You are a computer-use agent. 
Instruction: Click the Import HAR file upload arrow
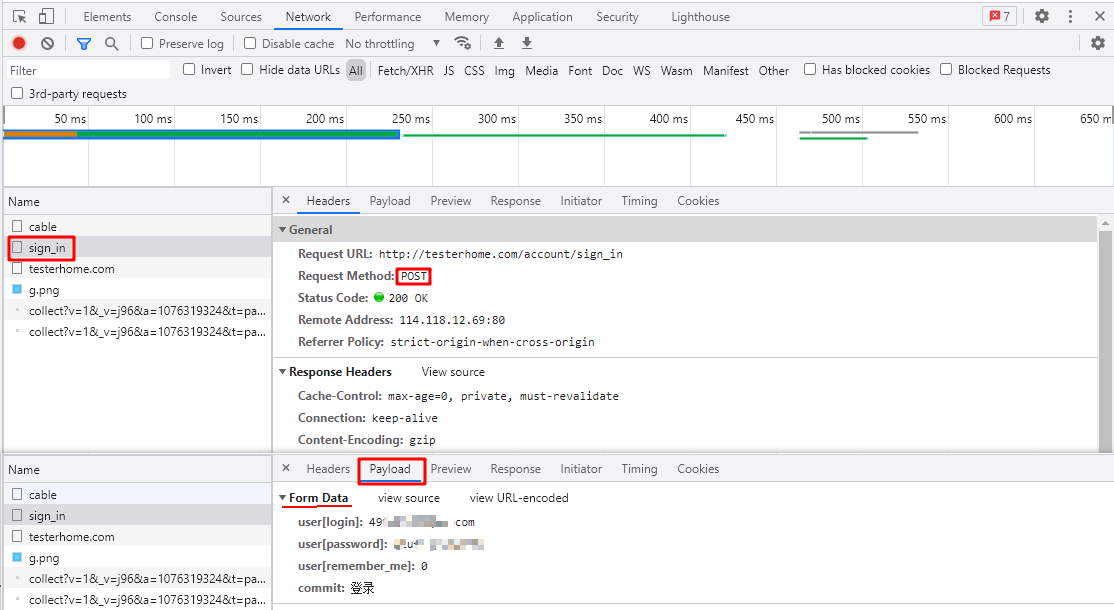pos(499,43)
